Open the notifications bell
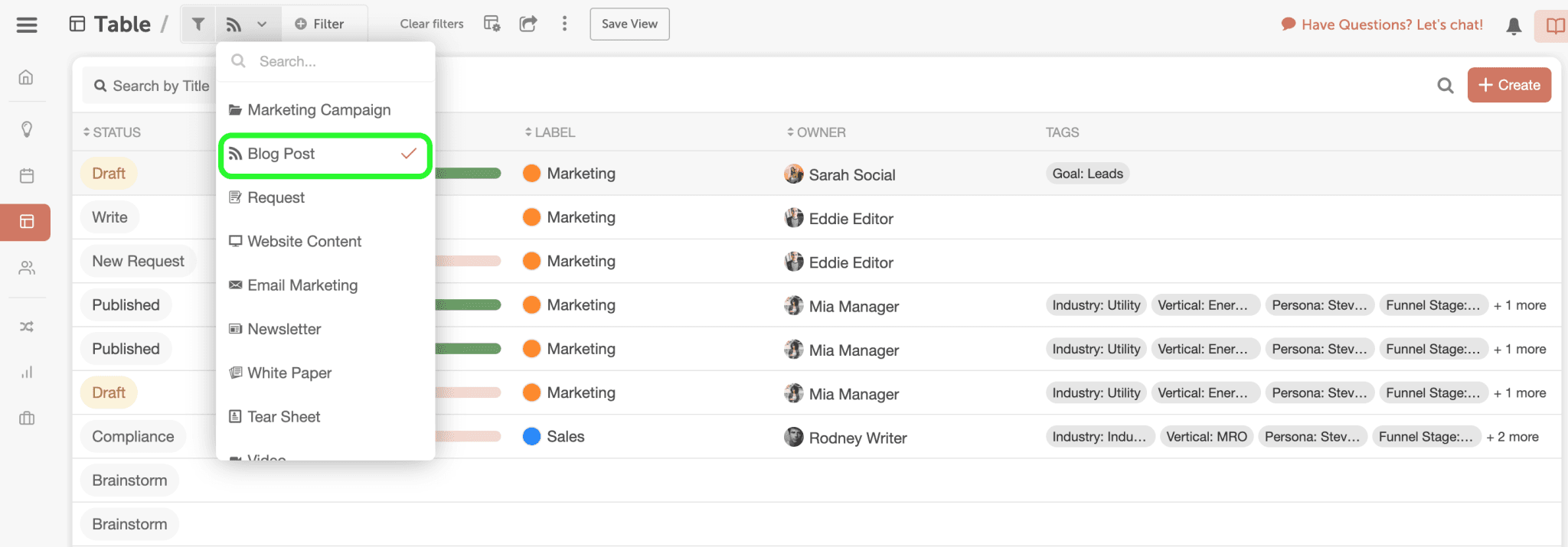Image resolution: width=1568 pixels, height=547 pixels. [x=1513, y=26]
